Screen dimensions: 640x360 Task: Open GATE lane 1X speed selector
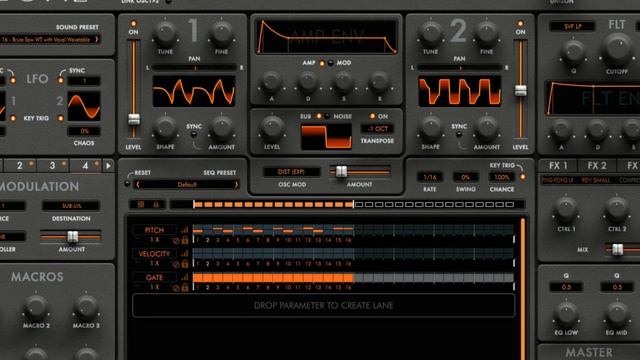tap(154, 287)
